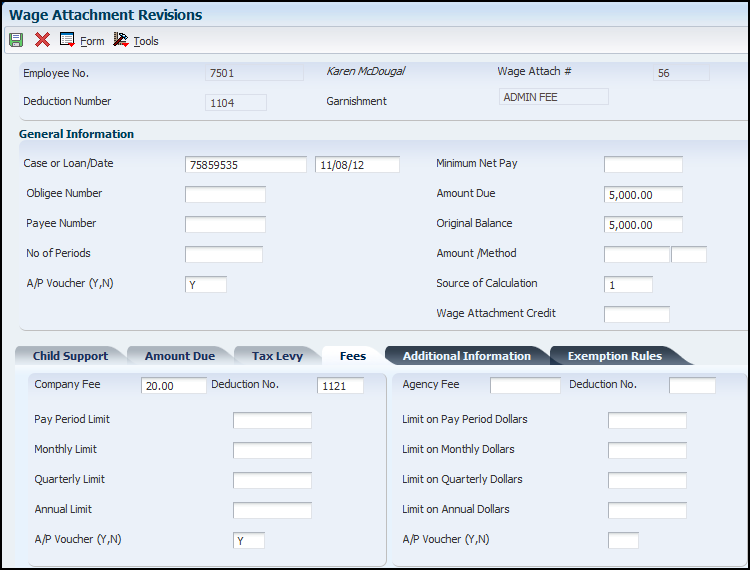Click the Garnishment label

pyautogui.click(x=356, y=101)
